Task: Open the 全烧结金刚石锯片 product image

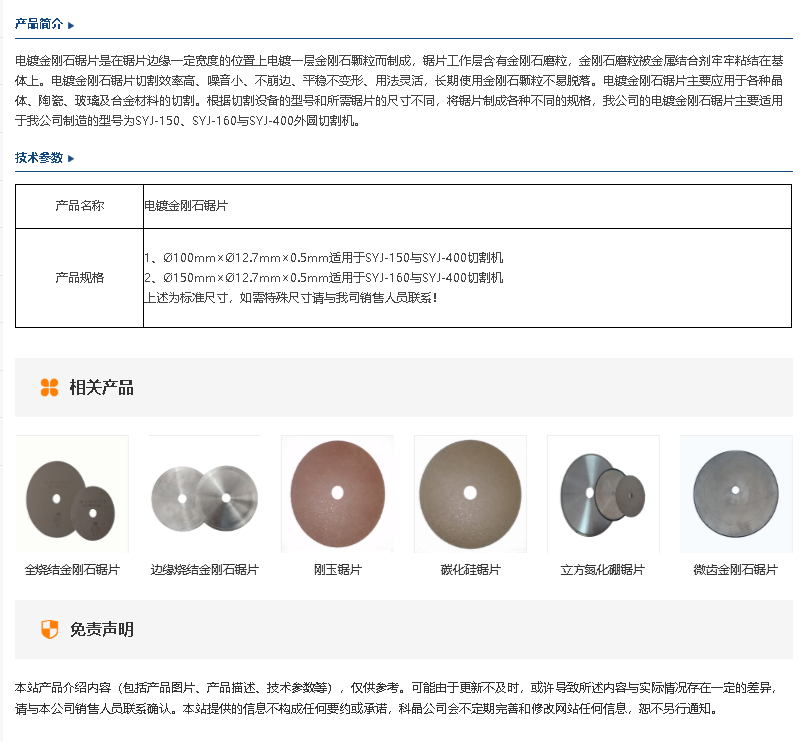Action: (x=72, y=495)
